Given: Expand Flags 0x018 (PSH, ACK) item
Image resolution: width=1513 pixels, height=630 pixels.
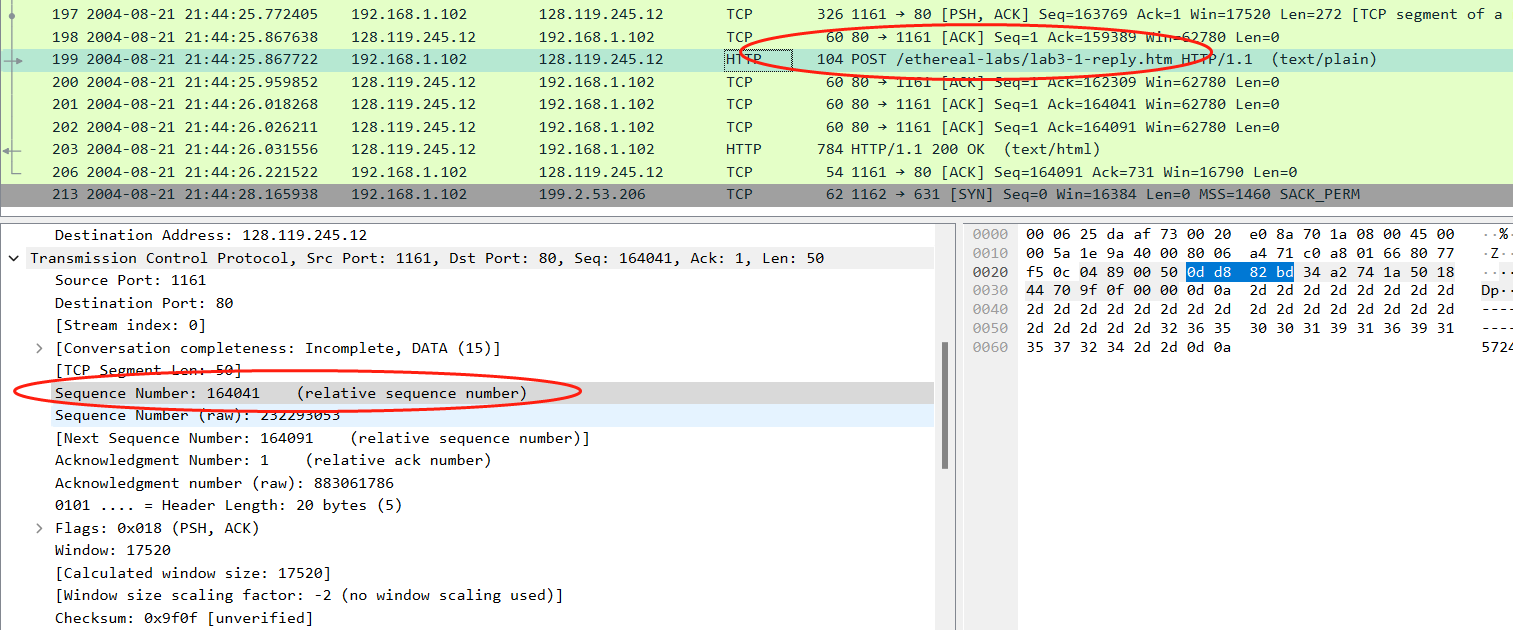Looking at the screenshot, I should pyautogui.click(x=39, y=528).
